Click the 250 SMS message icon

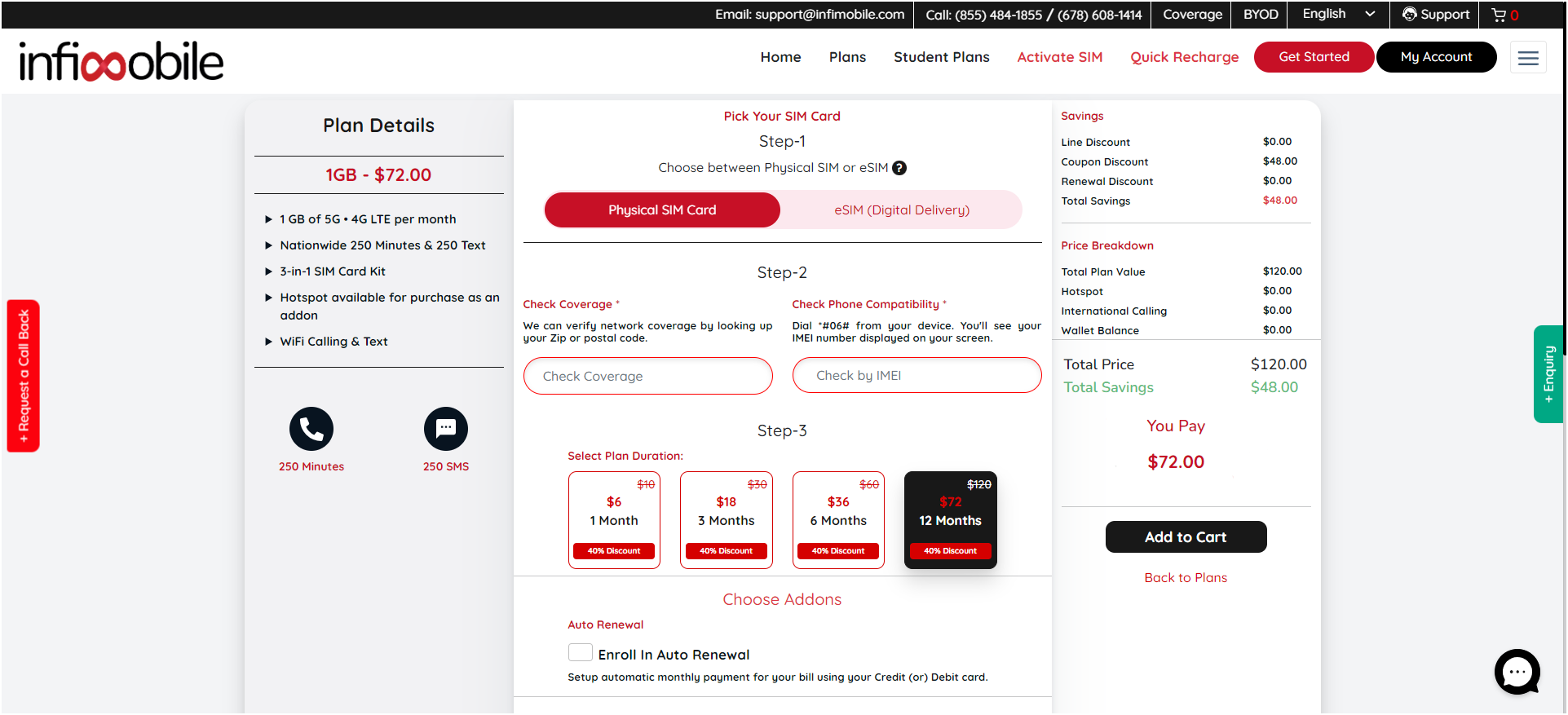coord(446,429)
